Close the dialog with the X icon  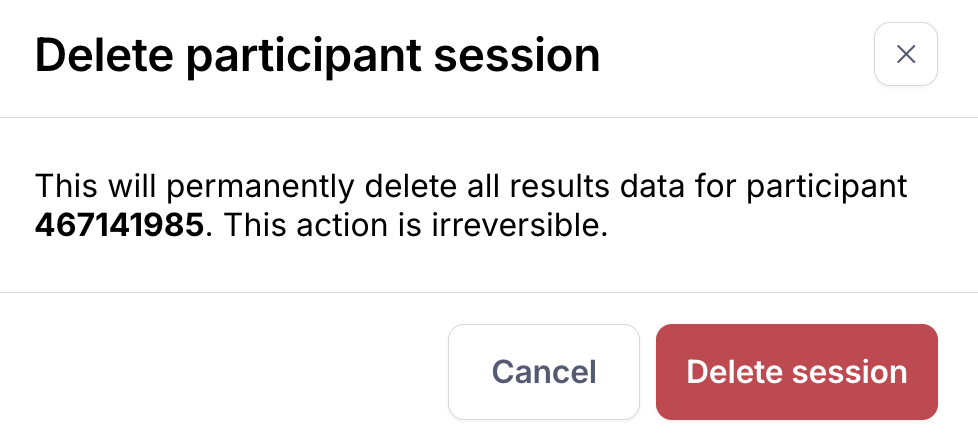click(x=905, y=54)
